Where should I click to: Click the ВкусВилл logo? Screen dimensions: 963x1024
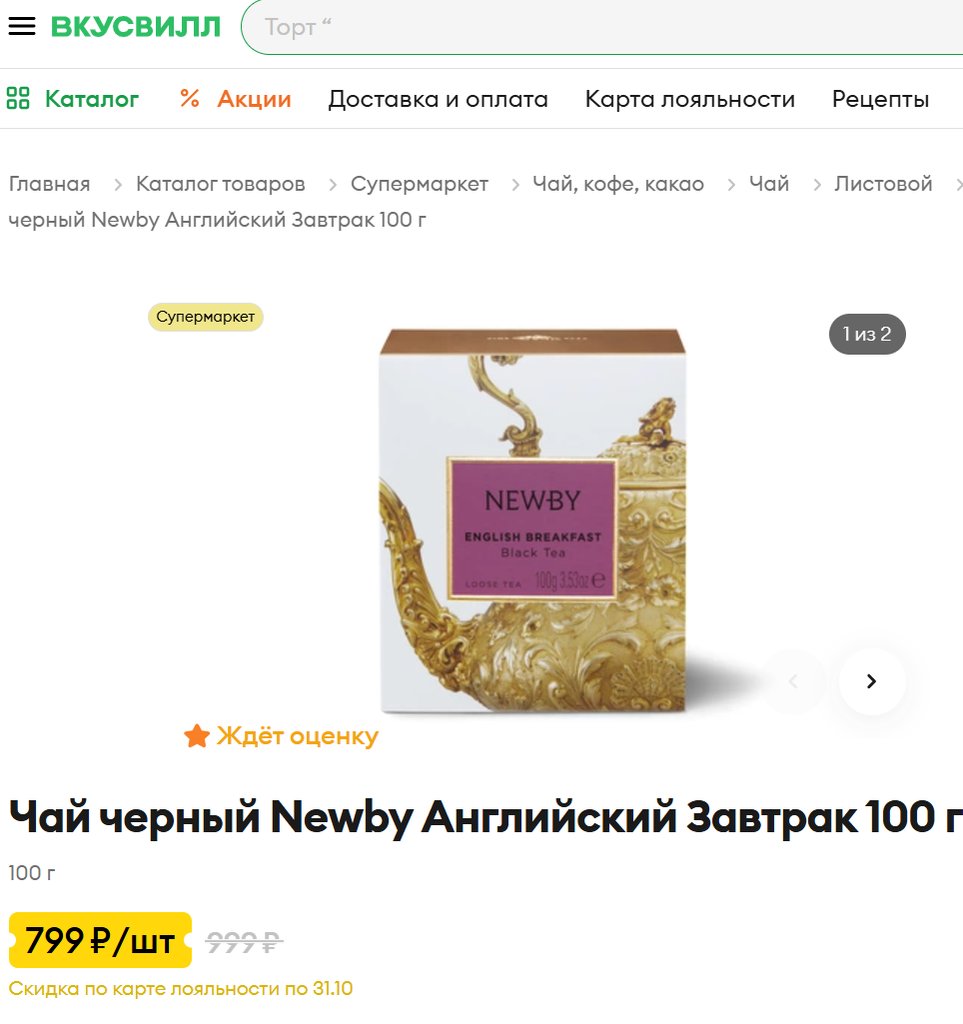[x=136, y=27]
